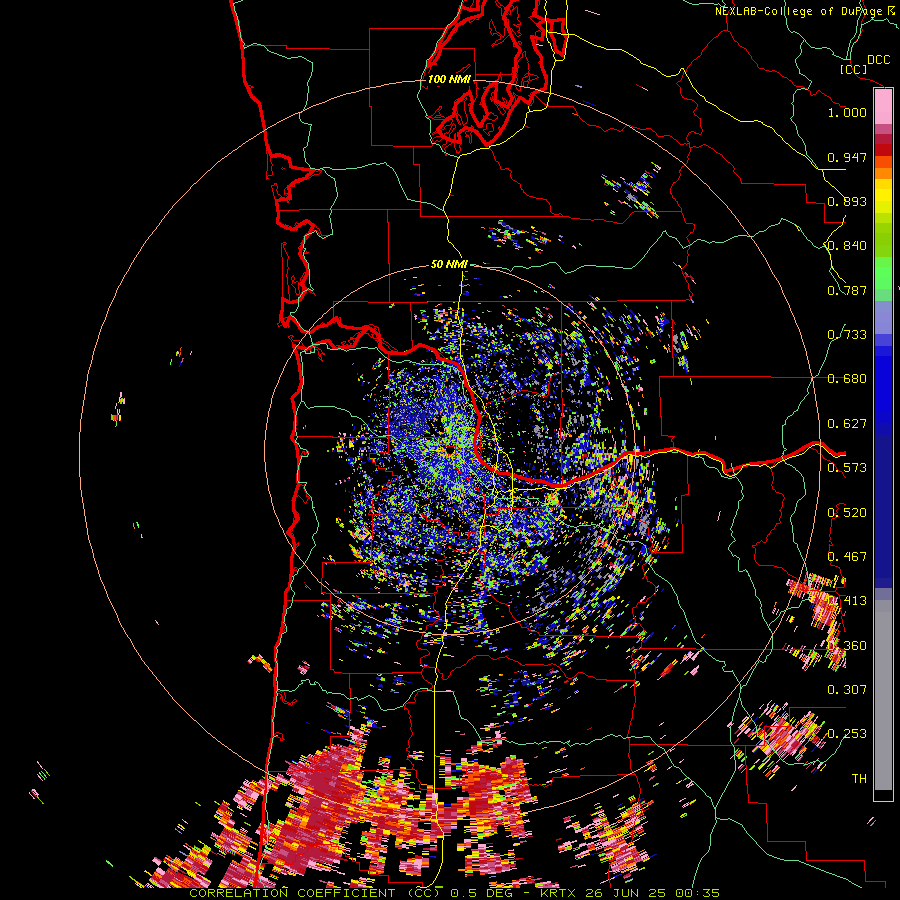Select the 0.893 legend value
The width and height of the screenshot is (900, 900).
[x=847, y=201]
